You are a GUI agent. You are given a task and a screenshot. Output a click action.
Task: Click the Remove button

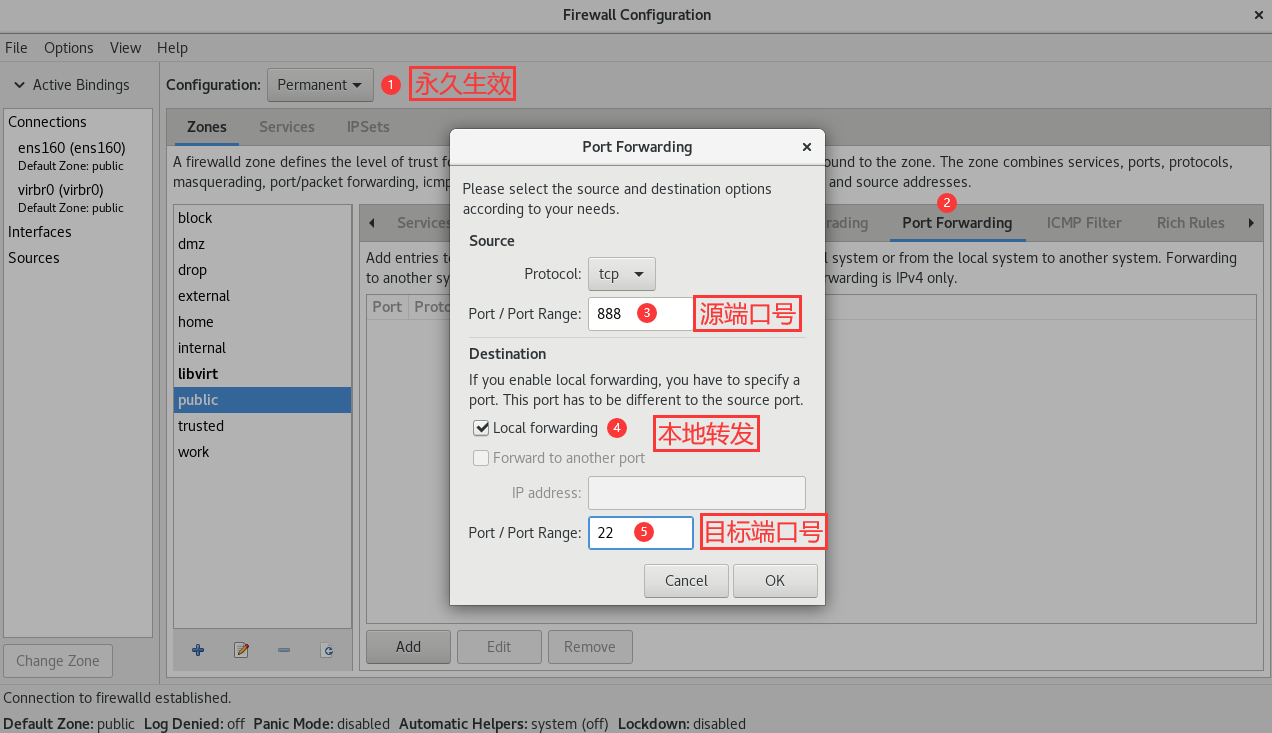pyautogui.click(x=590, y=647)
